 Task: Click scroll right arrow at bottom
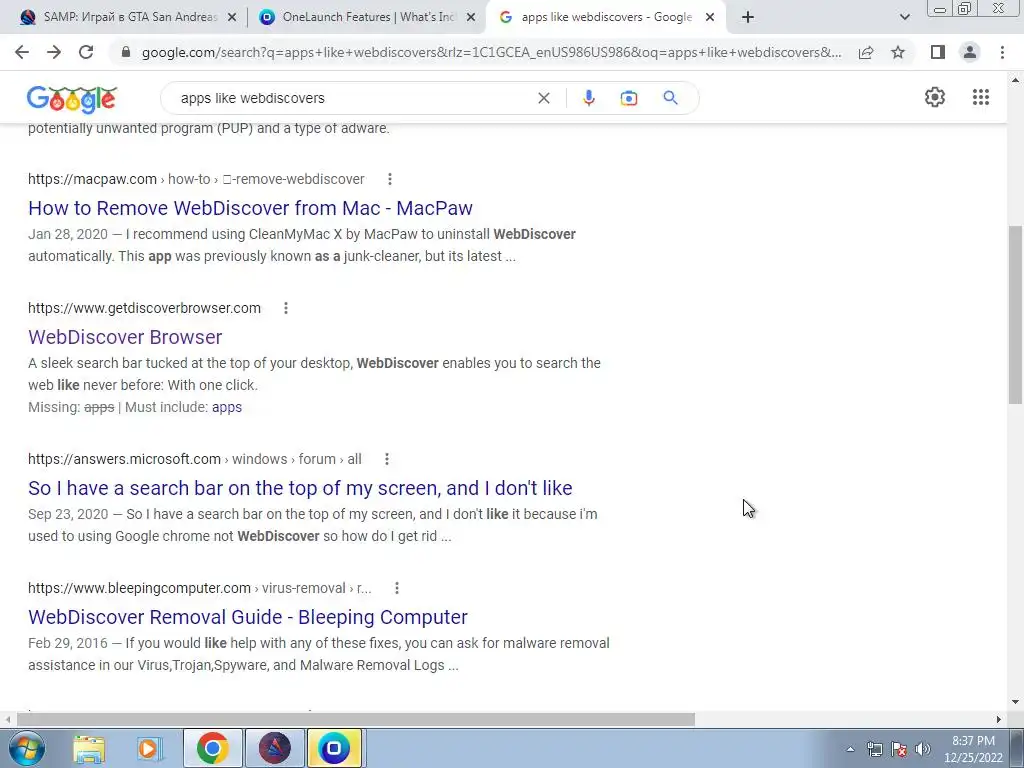[x=999, y=720]
